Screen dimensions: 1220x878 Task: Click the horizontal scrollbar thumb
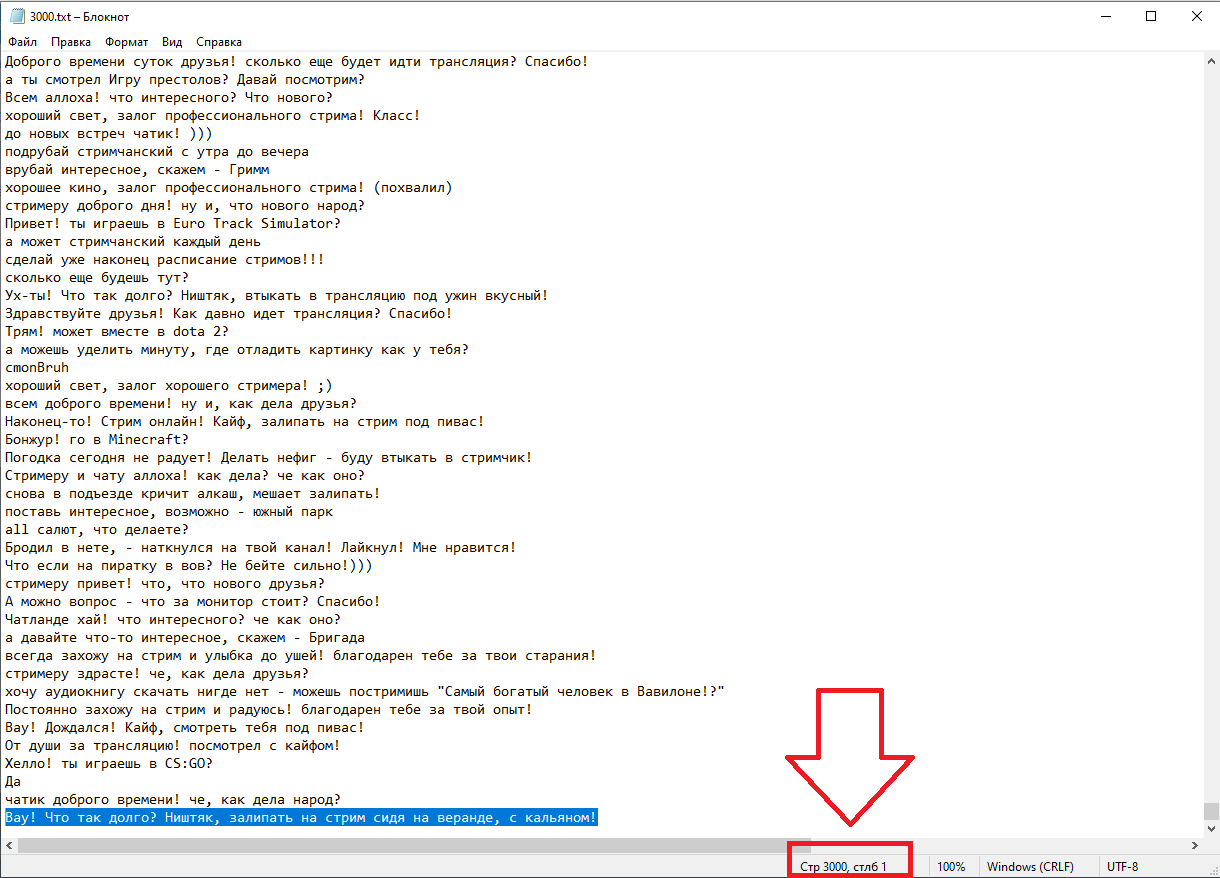414,846
